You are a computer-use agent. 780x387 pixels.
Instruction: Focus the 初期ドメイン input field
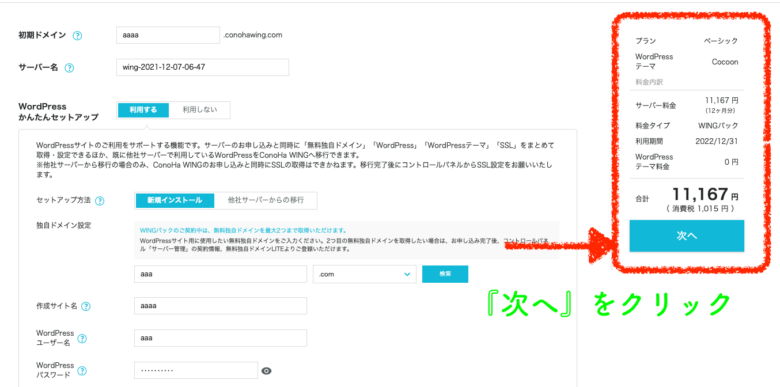pyautogui.click(x=167, y=35)
